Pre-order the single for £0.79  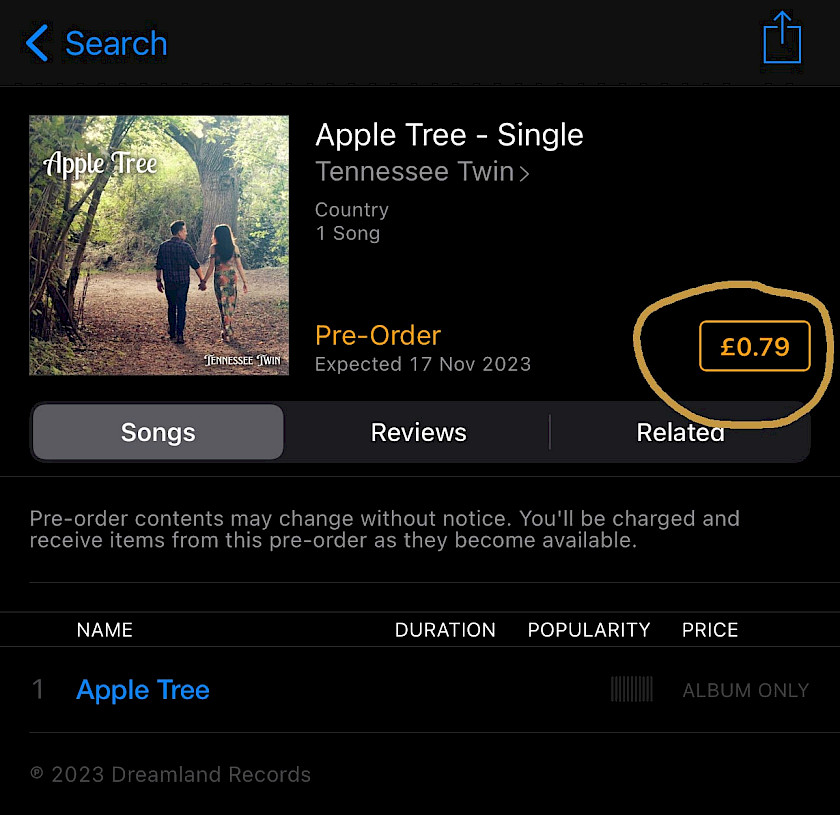point(754,346)
